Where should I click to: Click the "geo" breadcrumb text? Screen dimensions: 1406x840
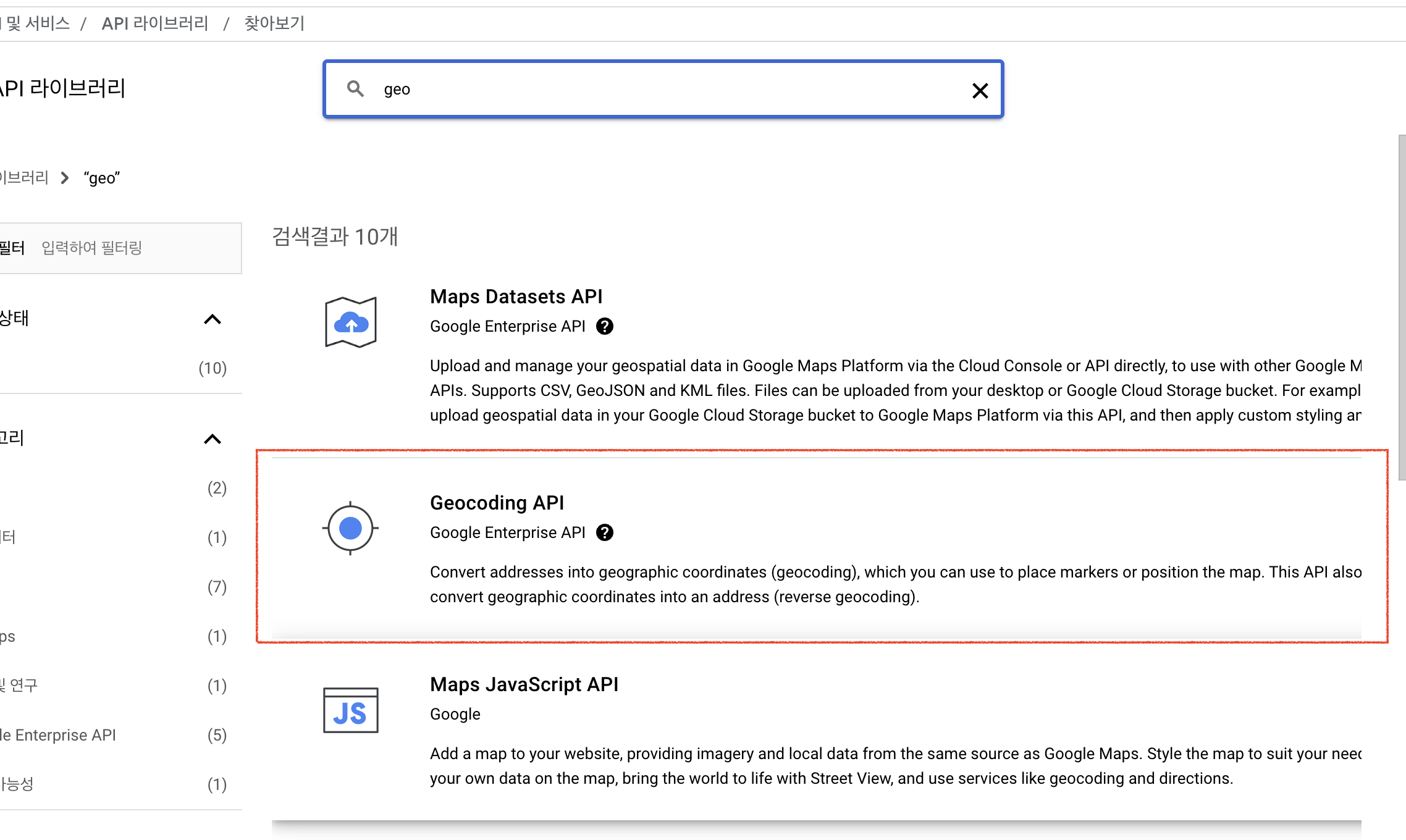(102, 178)
